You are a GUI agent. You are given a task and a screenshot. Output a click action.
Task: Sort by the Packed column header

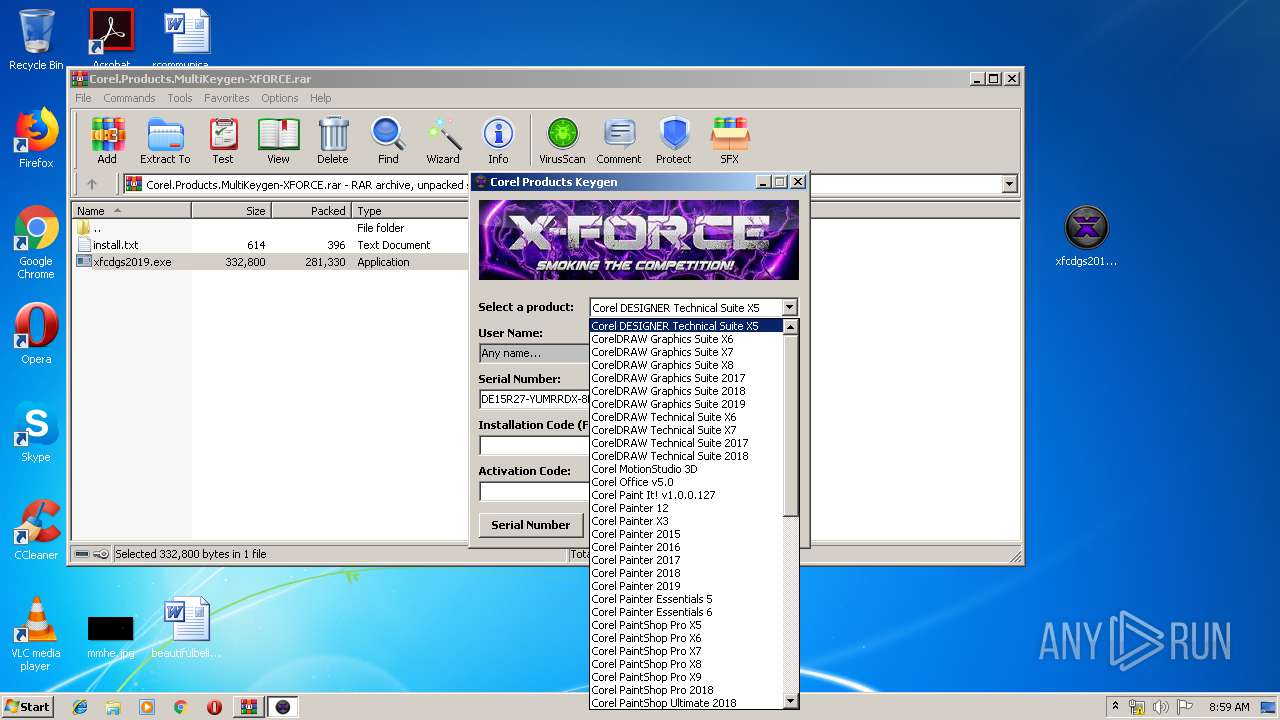tap(311, 211)
